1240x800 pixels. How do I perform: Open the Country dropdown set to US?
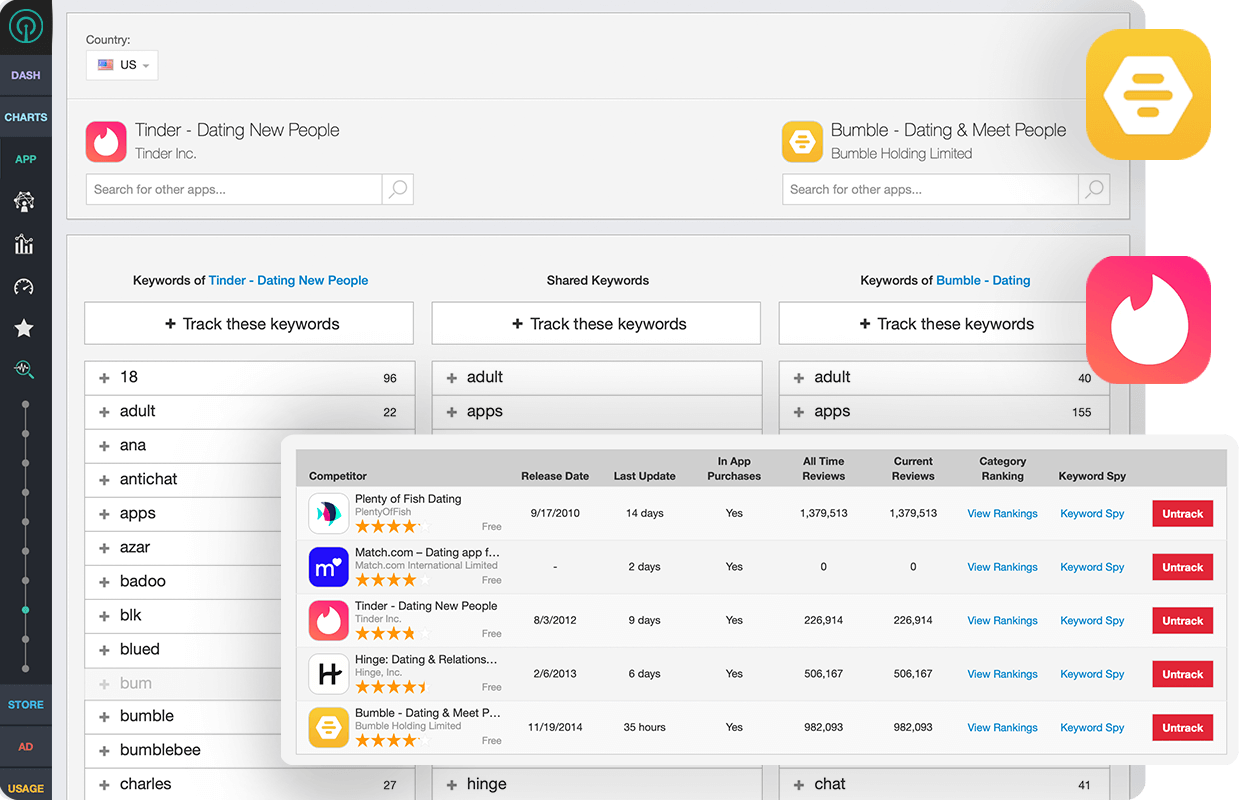coord(121,64)
